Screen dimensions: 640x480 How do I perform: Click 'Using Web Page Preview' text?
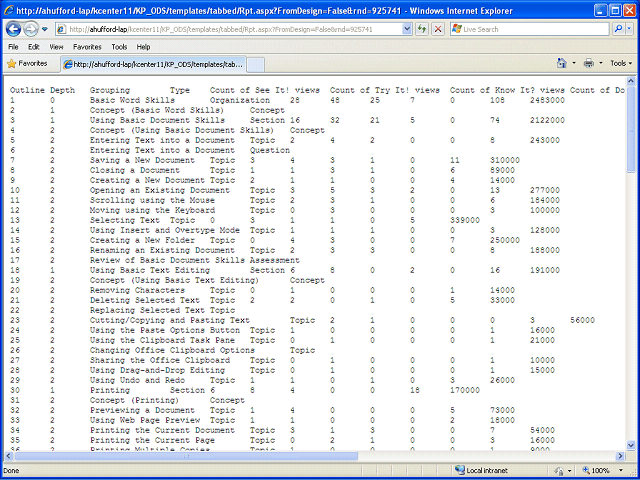click(144, 420)
